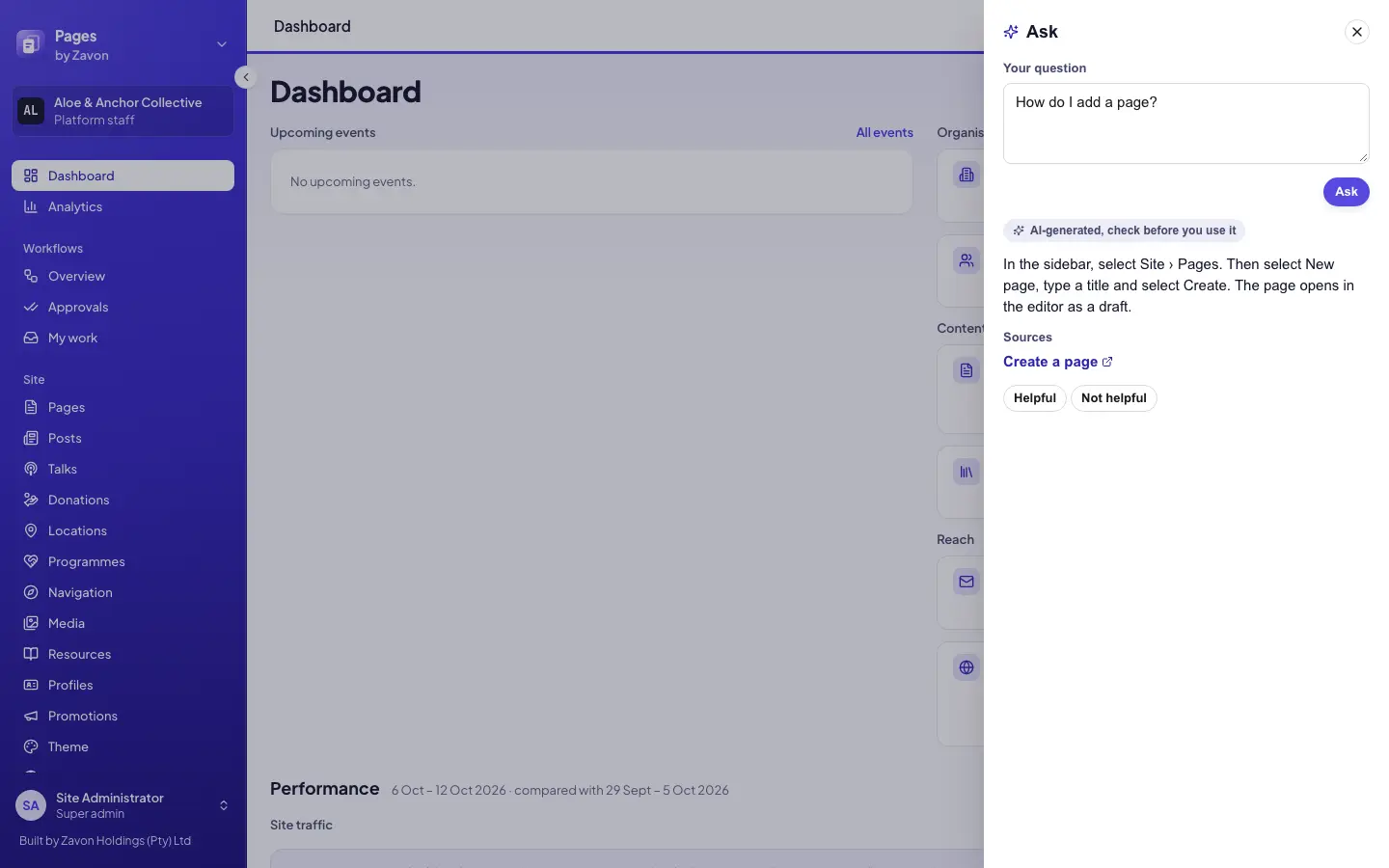Viewport: 1389px width, 868px height.
Task: Submit the question with the Ask button
Action: coord(1346,192)
